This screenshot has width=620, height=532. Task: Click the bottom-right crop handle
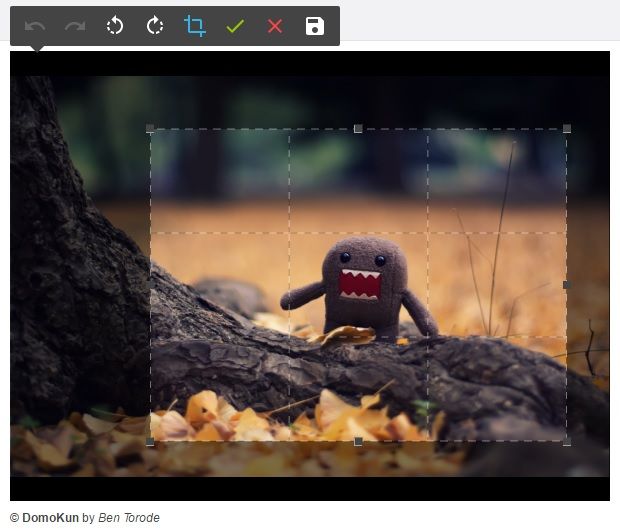pos(567,441)
